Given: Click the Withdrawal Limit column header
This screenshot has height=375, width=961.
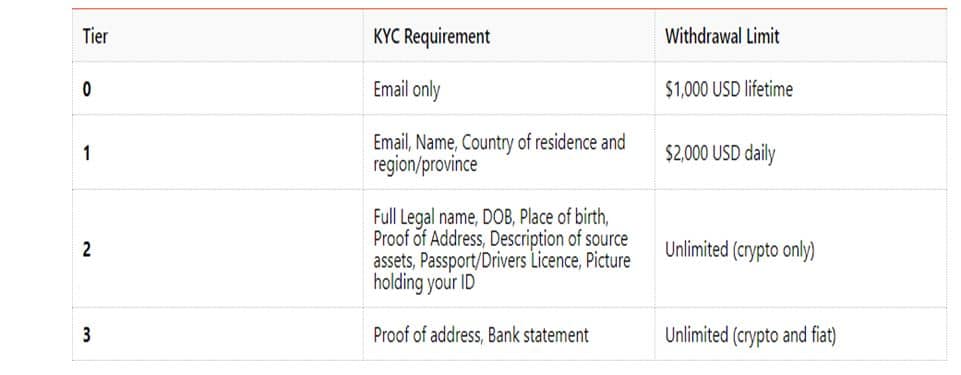Looking at the screenshot, I should click(722, 36).
